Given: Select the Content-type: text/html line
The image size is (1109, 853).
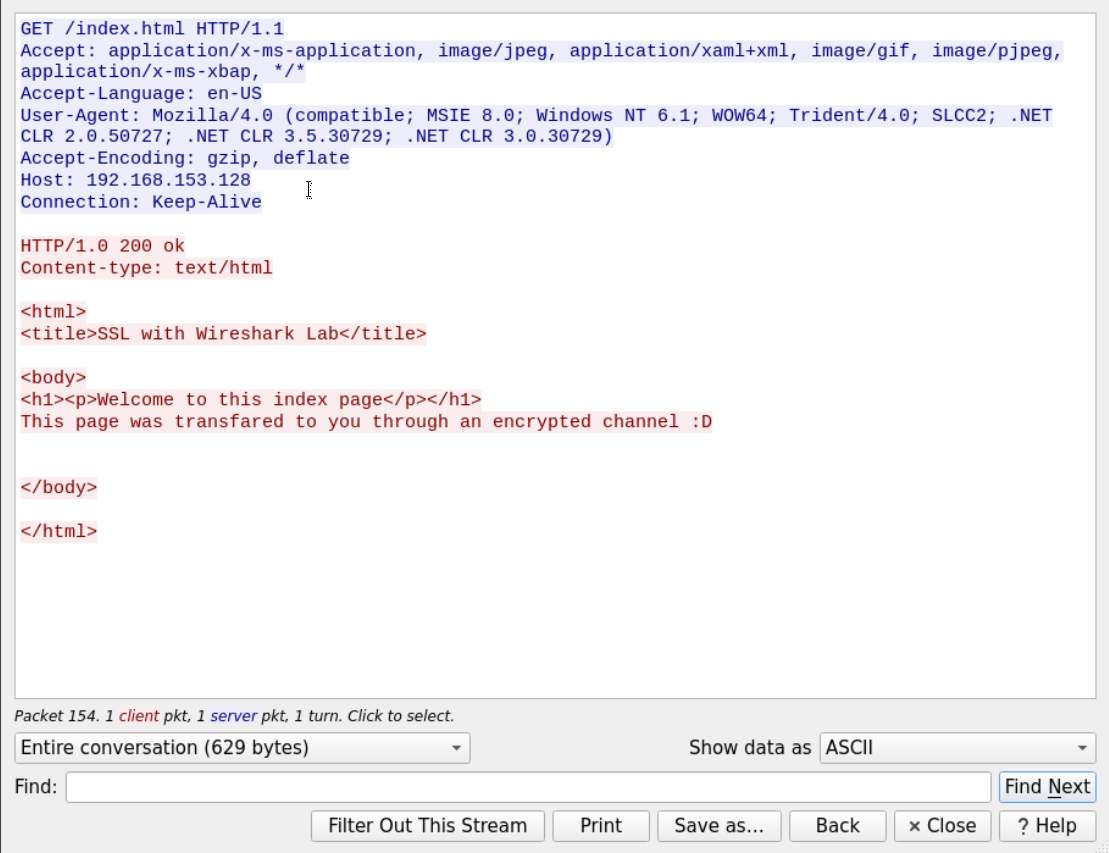Looking at the screenshot, I should point(146,268).
